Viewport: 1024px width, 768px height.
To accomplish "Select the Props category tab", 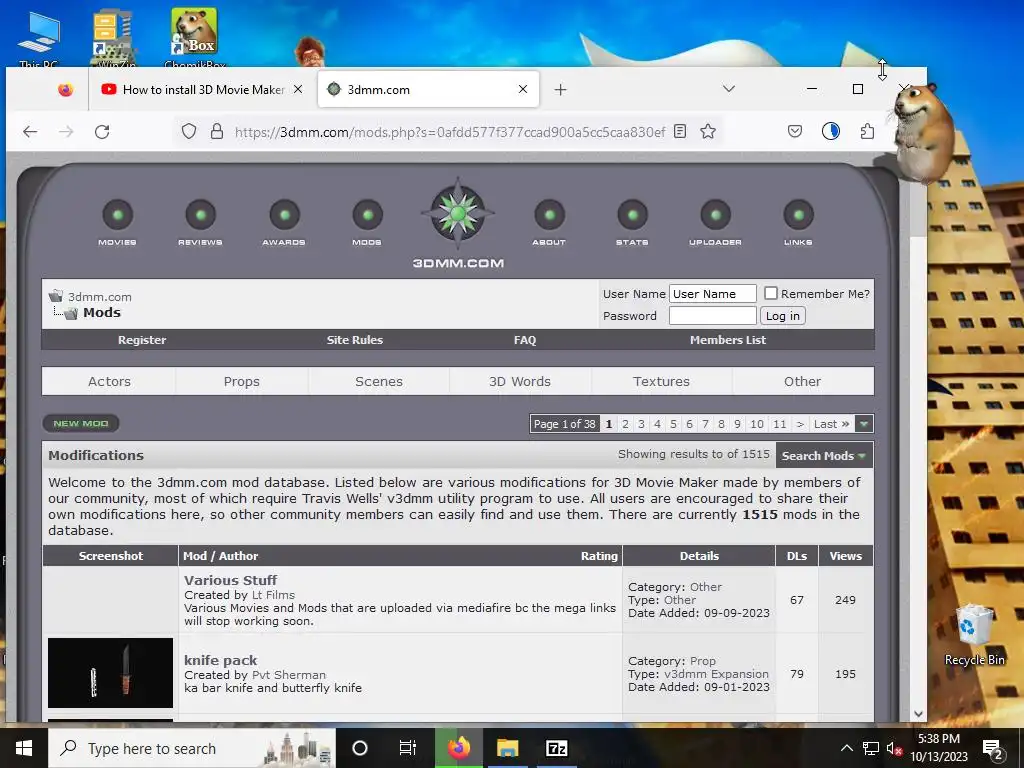I will 242,381.
